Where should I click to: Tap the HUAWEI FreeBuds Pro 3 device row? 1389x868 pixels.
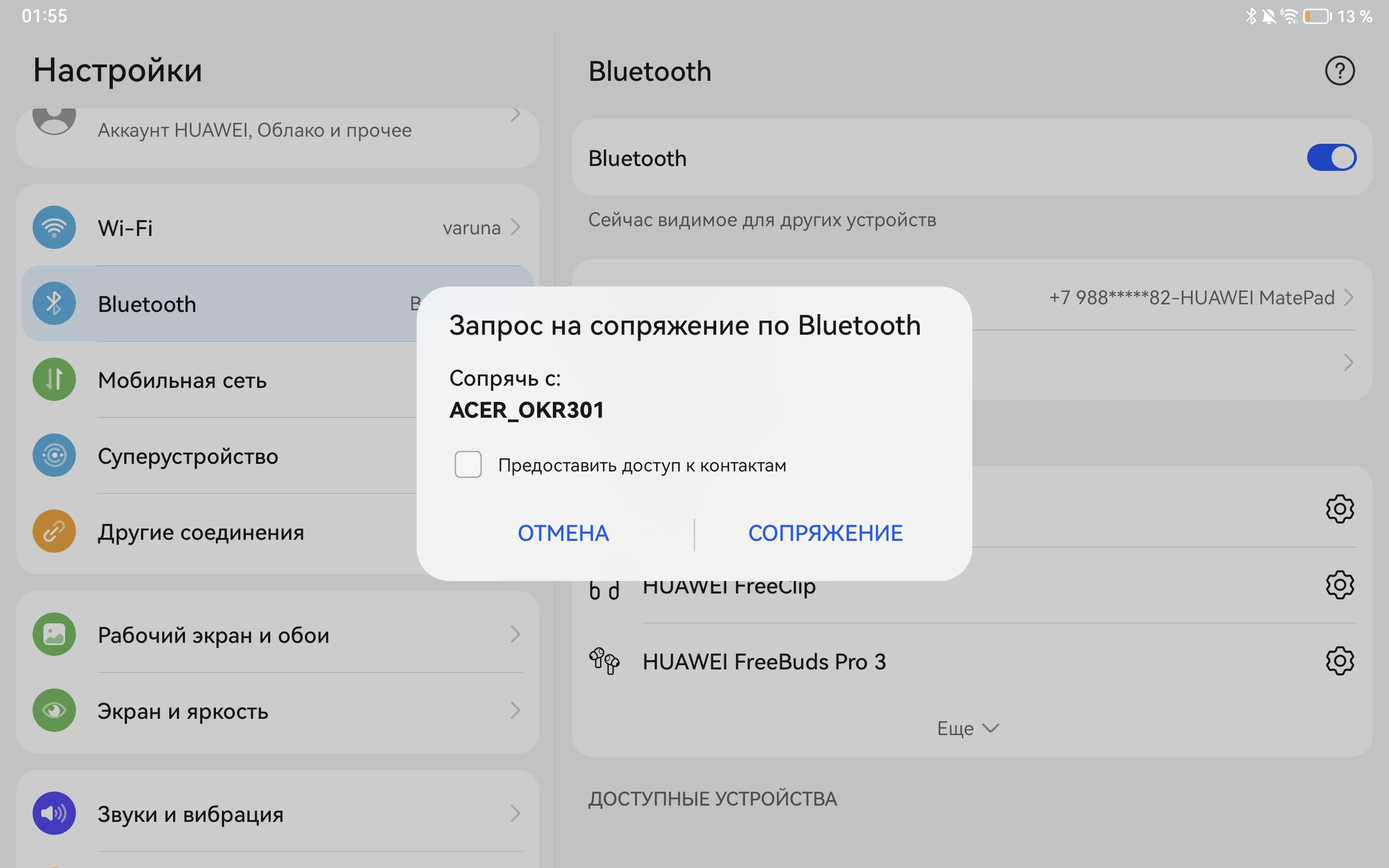(972, 661)
